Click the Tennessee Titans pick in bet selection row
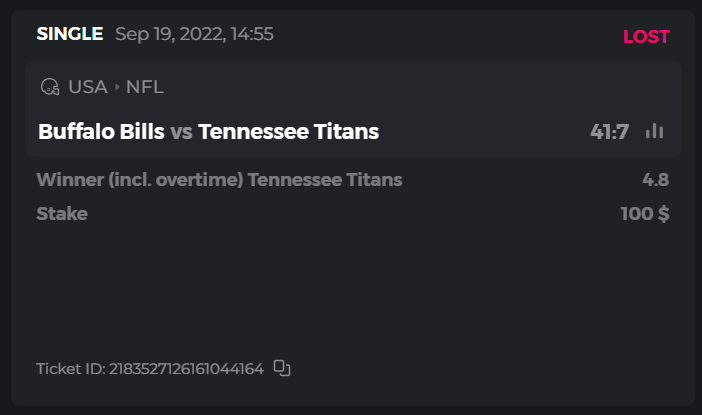Image resolution: width=702 pixels, height=415 pixels. (x=325, y=180)
